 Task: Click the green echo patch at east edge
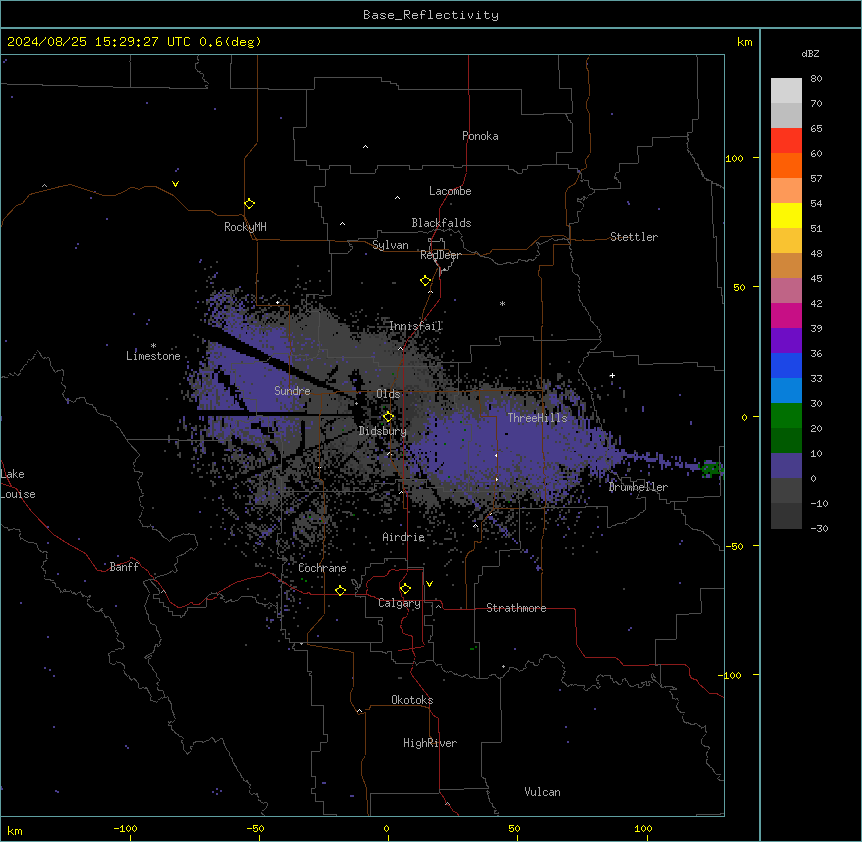click(x=712, y=468)
